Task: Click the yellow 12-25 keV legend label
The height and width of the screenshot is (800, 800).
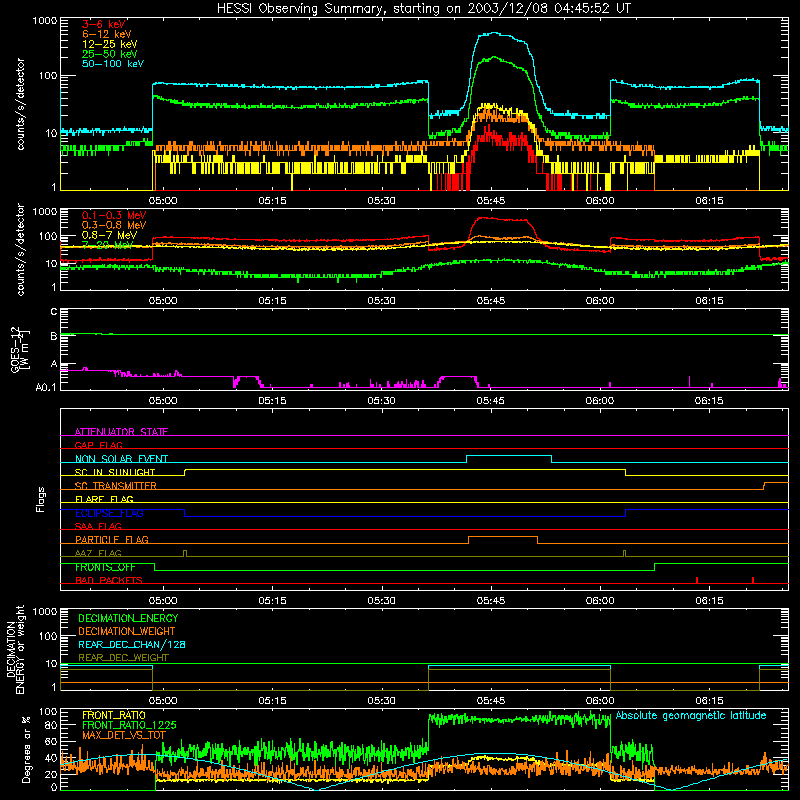Action: point(110,44)
